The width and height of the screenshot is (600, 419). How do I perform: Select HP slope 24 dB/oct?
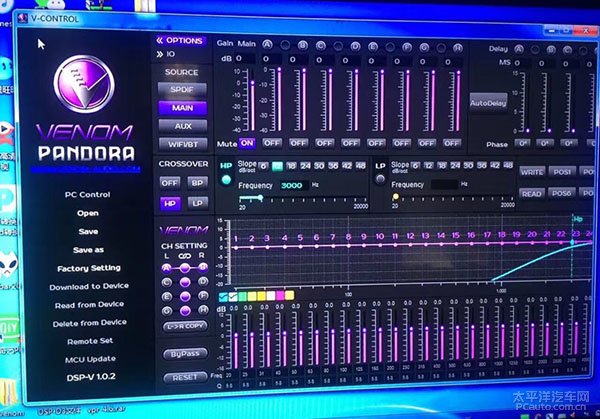(305, 166)
